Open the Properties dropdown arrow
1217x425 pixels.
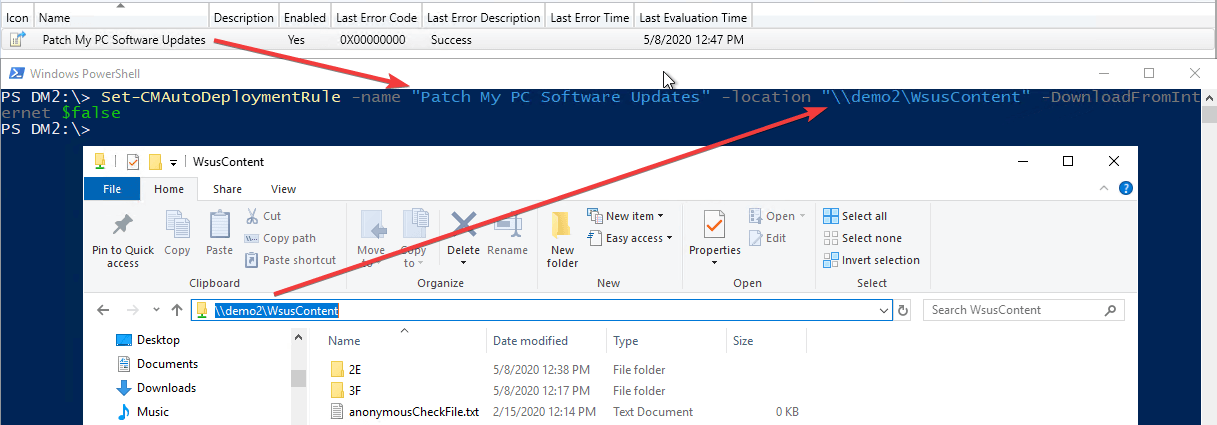click(x=715, y=263)
